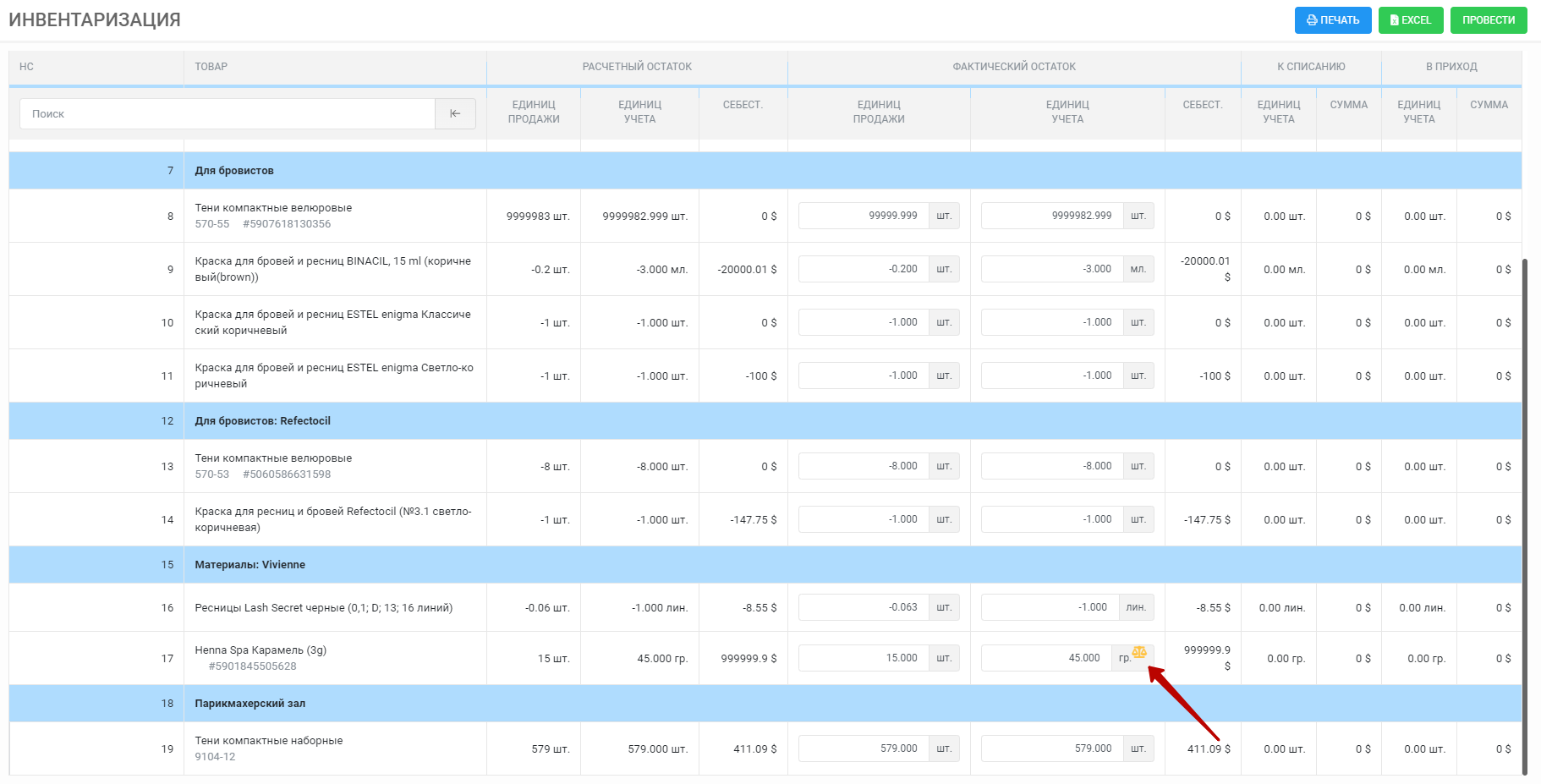Export inventory with the EXCEL button
Screen dimensions: 1541x784
pos(1411,20)
